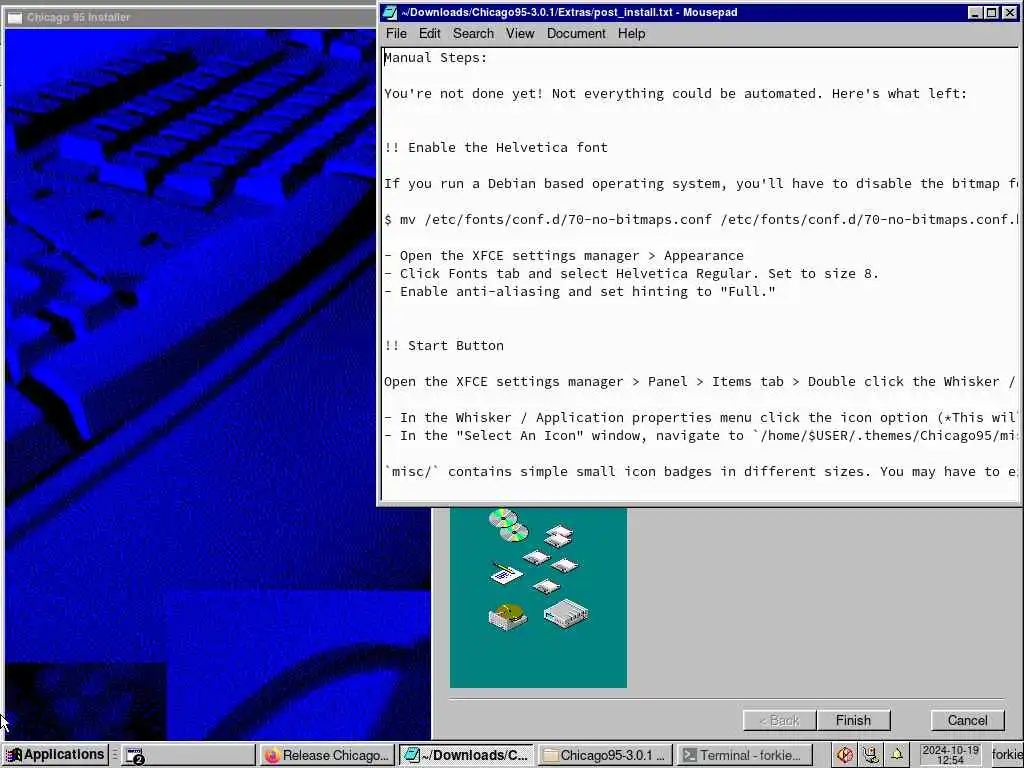This screenshot has height=768, width=1024.
Task: Click the network connection tray icon
Action: 871,755
